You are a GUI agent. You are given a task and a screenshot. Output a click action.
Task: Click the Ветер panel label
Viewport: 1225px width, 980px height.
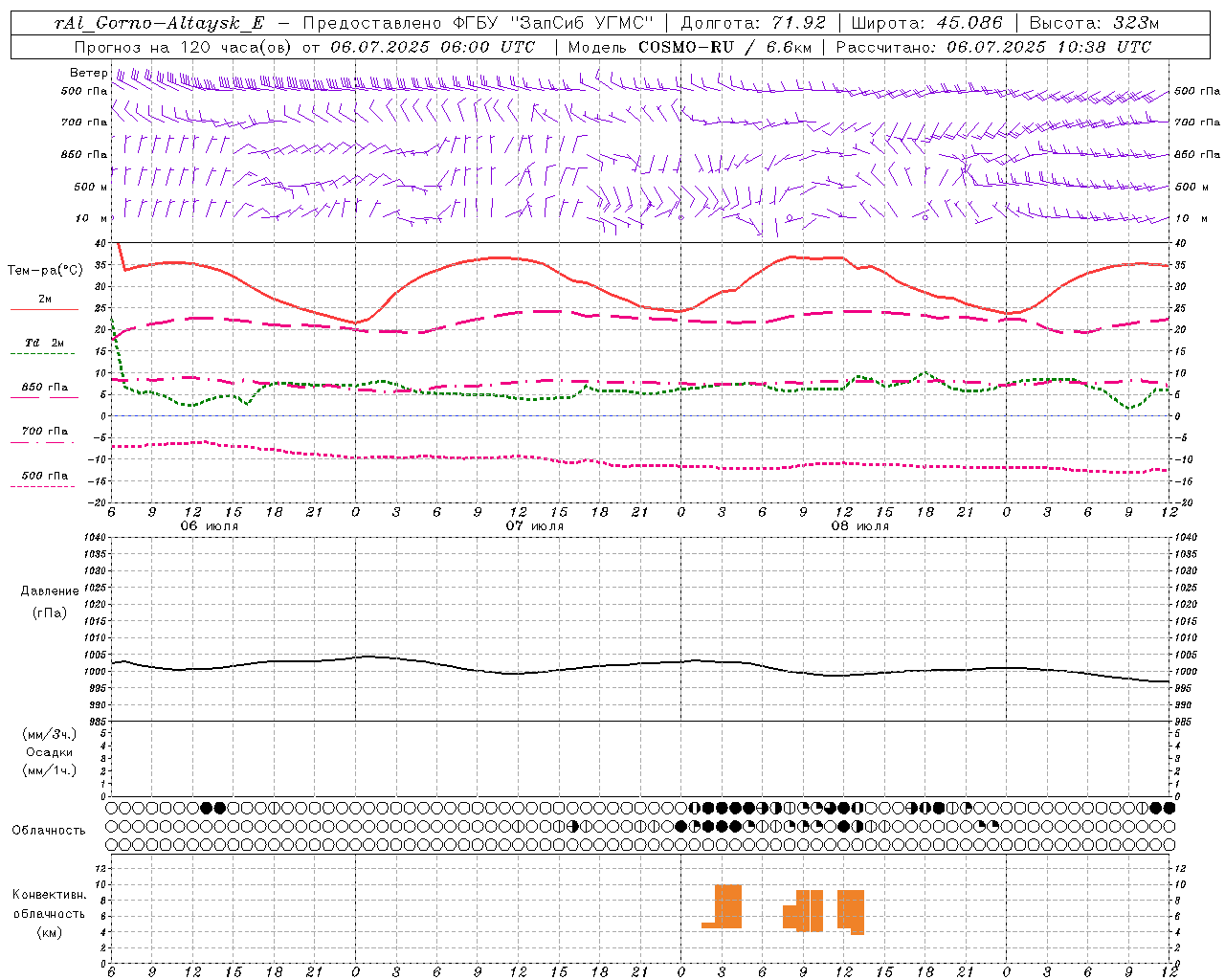pyautogui.click(x=88, y=73)
